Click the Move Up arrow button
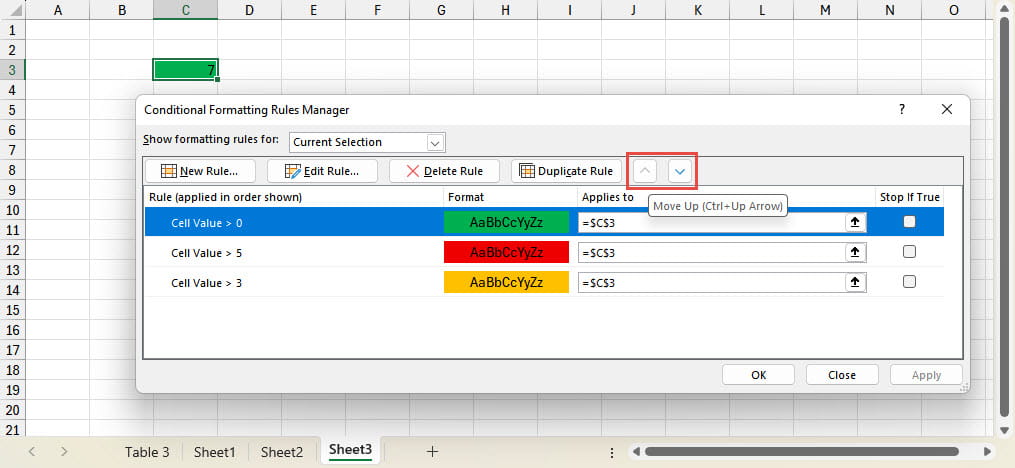 pyautogui.click(x=645, y=171)
